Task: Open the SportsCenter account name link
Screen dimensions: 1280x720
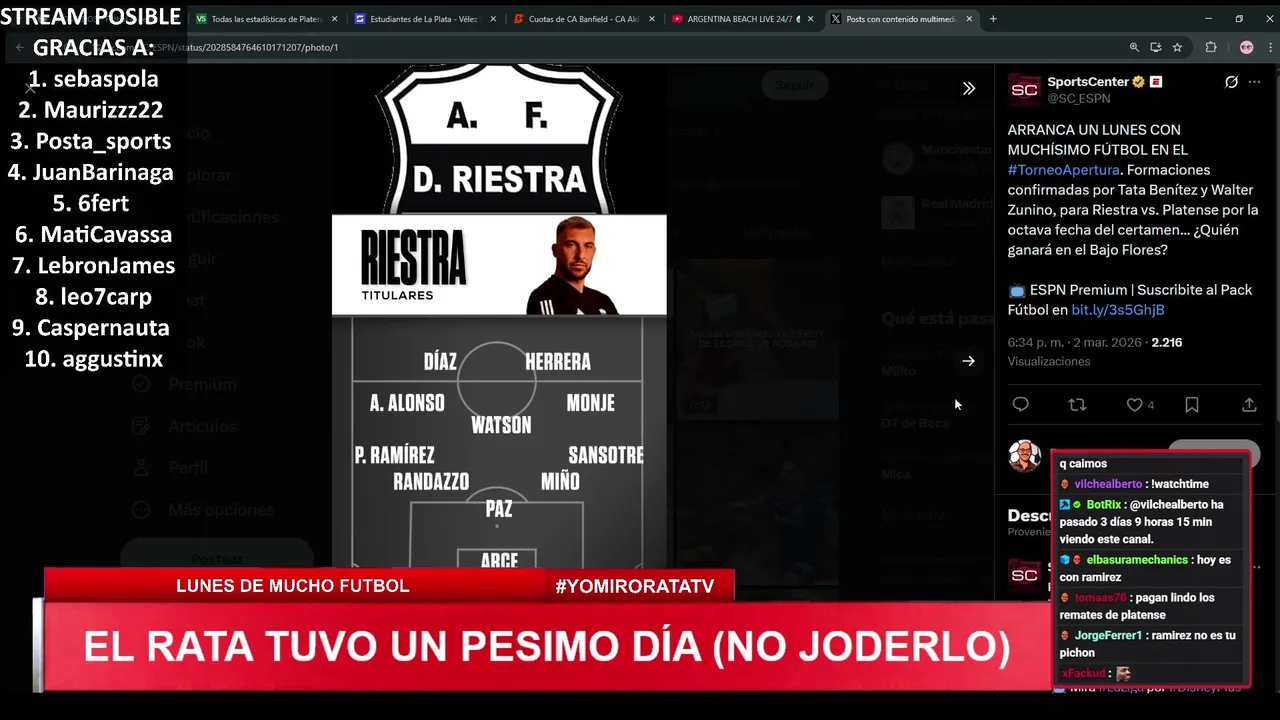Action: (x=1088, y=82)
